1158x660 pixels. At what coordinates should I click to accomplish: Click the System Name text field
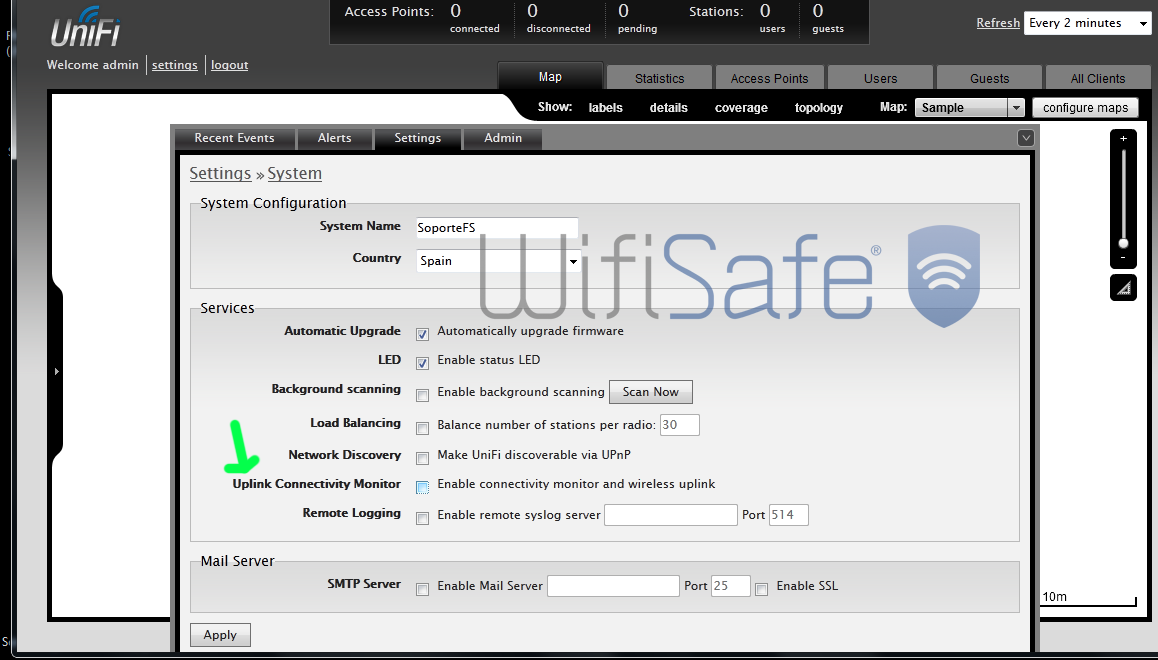pyautogui.click(x=497, y=227)
